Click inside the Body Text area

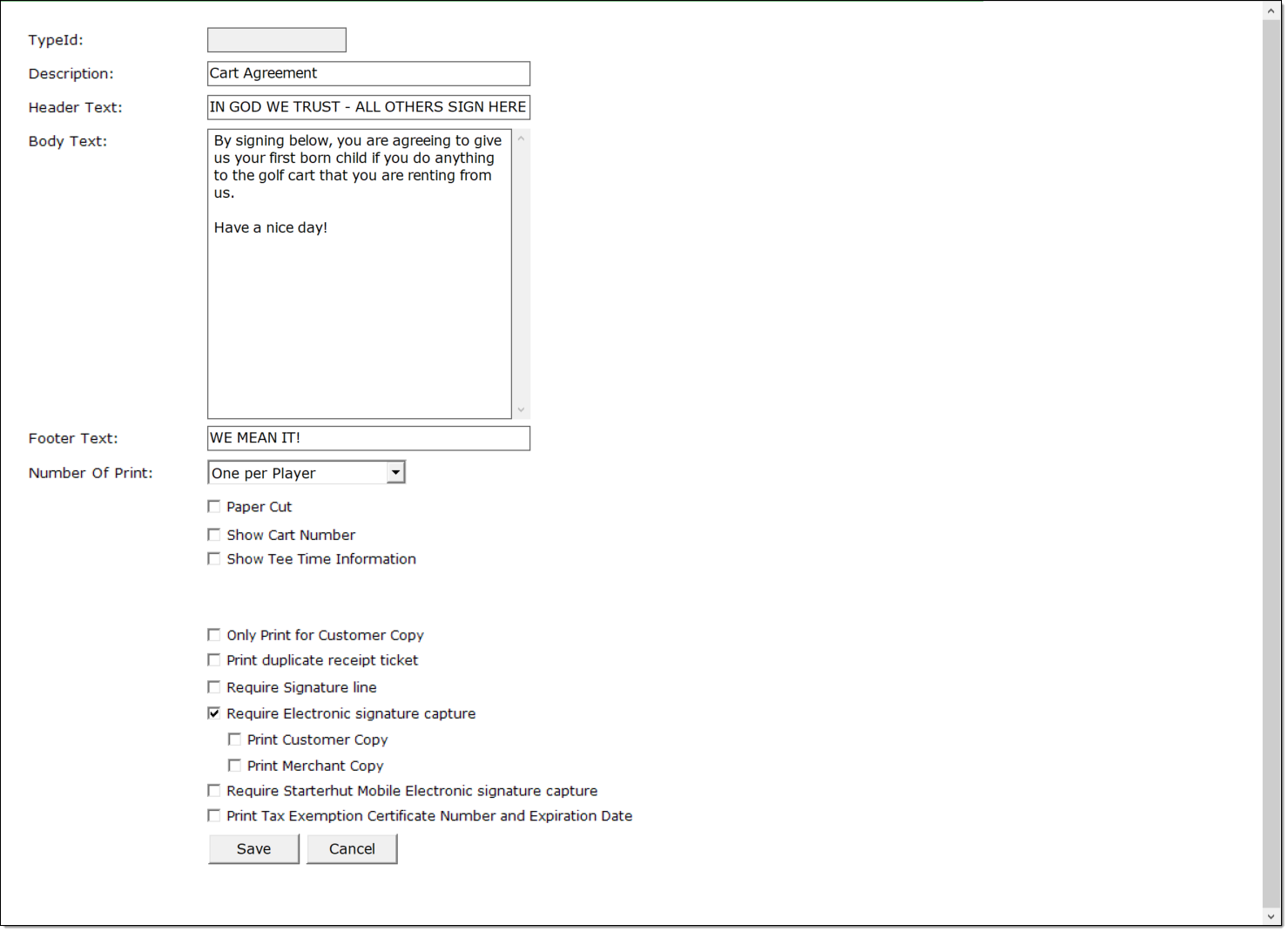[x=359, y=274]
